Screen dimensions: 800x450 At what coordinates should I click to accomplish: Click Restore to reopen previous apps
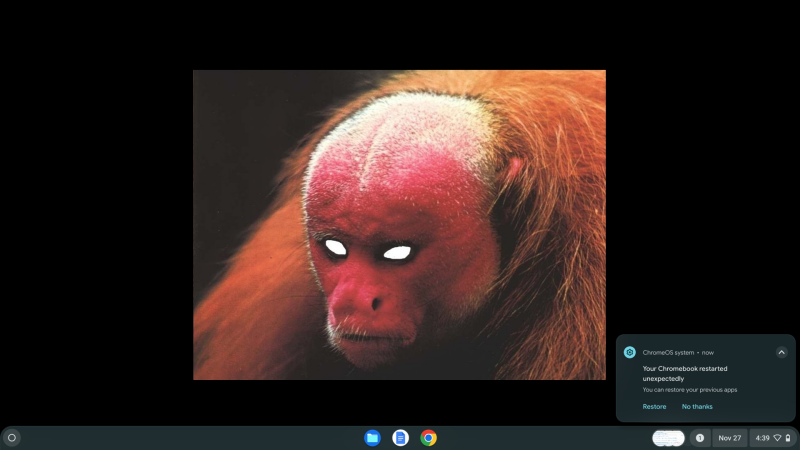tap(654, 407)
